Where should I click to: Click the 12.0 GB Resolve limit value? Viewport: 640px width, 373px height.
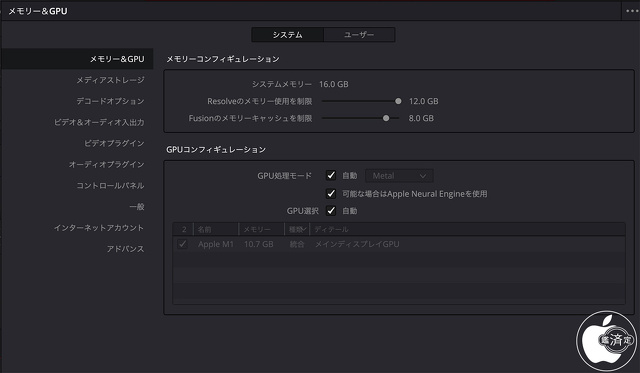[424, 101]
